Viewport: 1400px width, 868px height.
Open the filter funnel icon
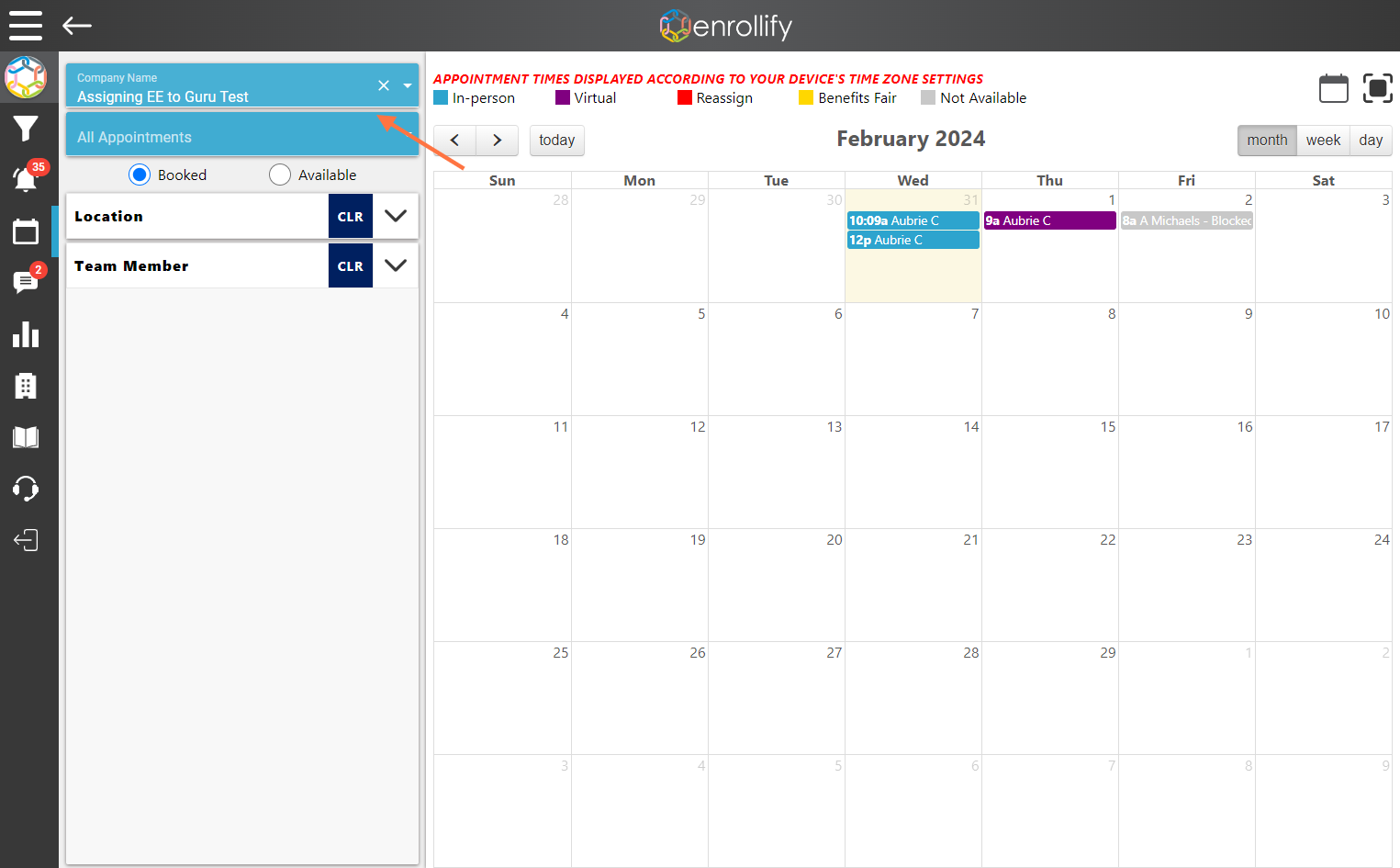tap(26, 129)
